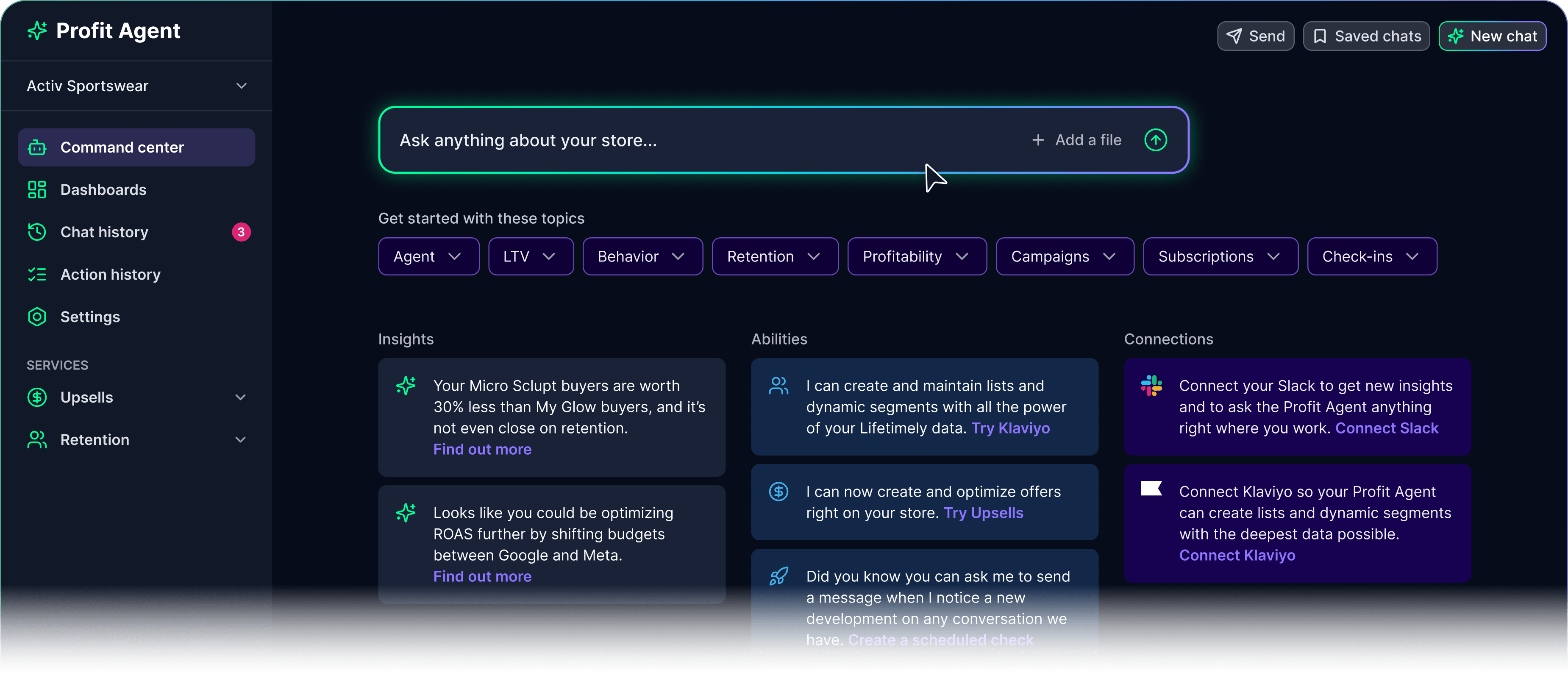Click the Slack logo in Connections

coord(1151,386)
